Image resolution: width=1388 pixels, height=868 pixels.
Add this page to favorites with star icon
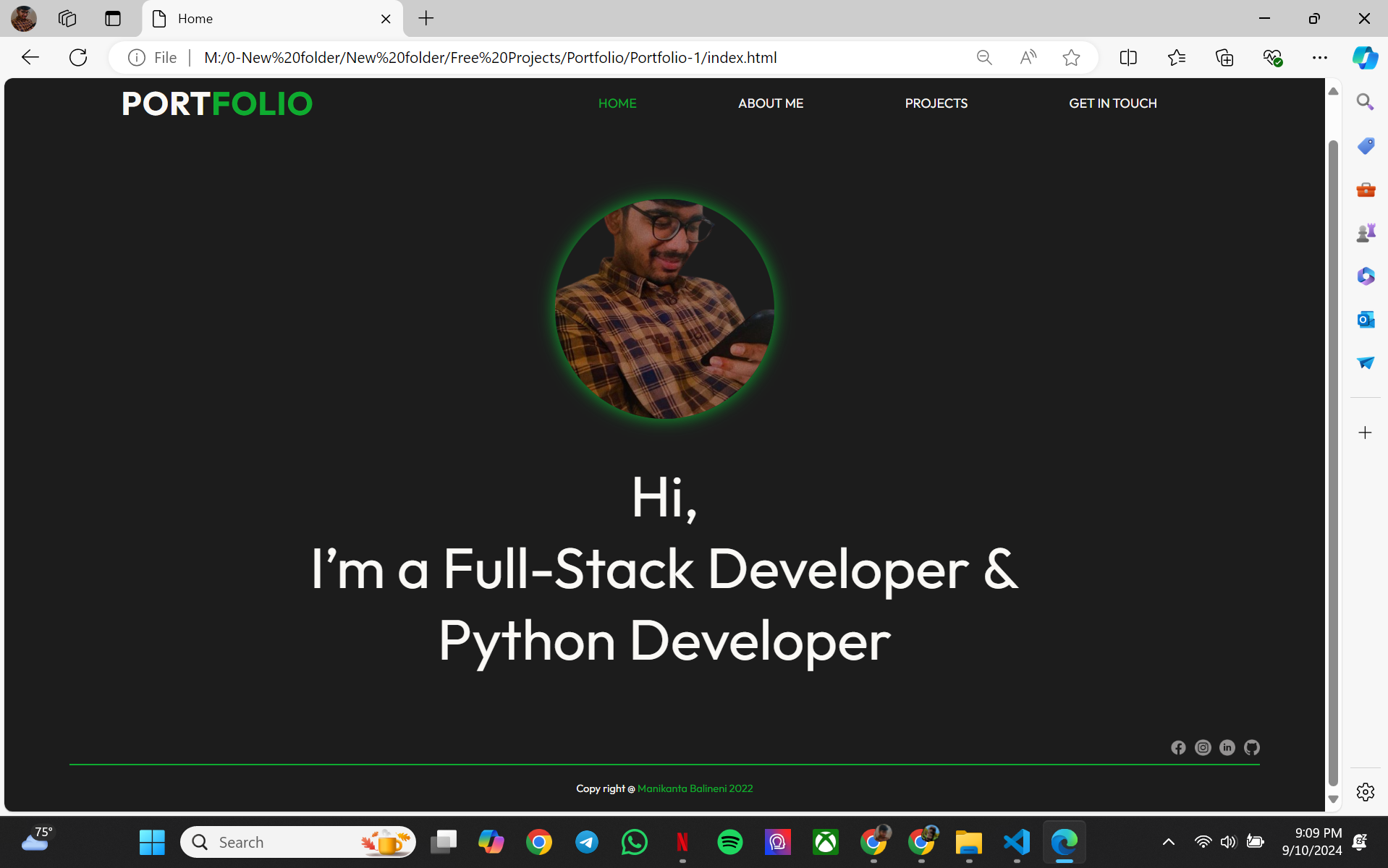pos(1072,58)
